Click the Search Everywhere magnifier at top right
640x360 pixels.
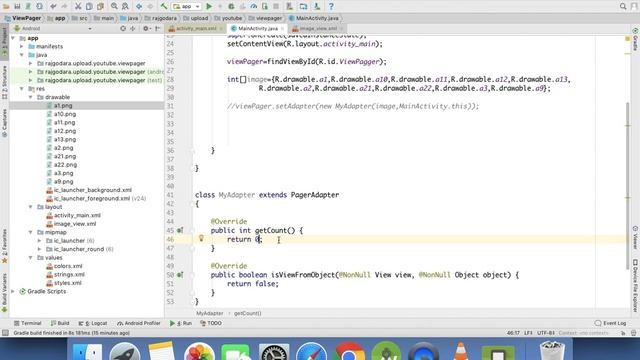coord(623,6)
